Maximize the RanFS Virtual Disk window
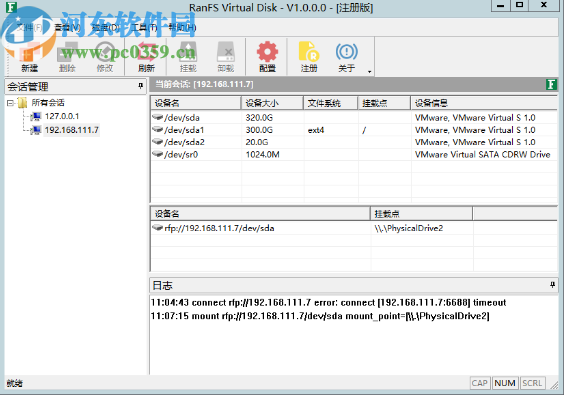 point(520,5)
